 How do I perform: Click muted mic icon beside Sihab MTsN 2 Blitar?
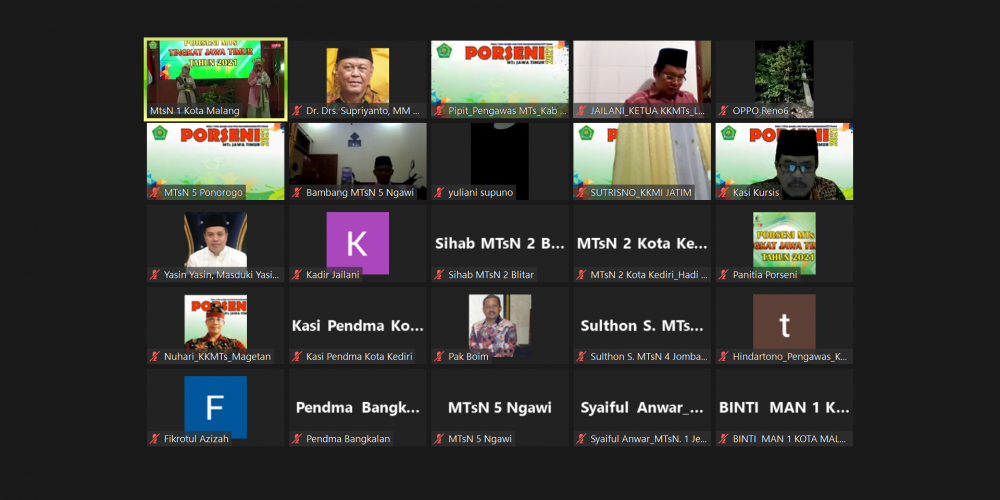coord(439,275)
